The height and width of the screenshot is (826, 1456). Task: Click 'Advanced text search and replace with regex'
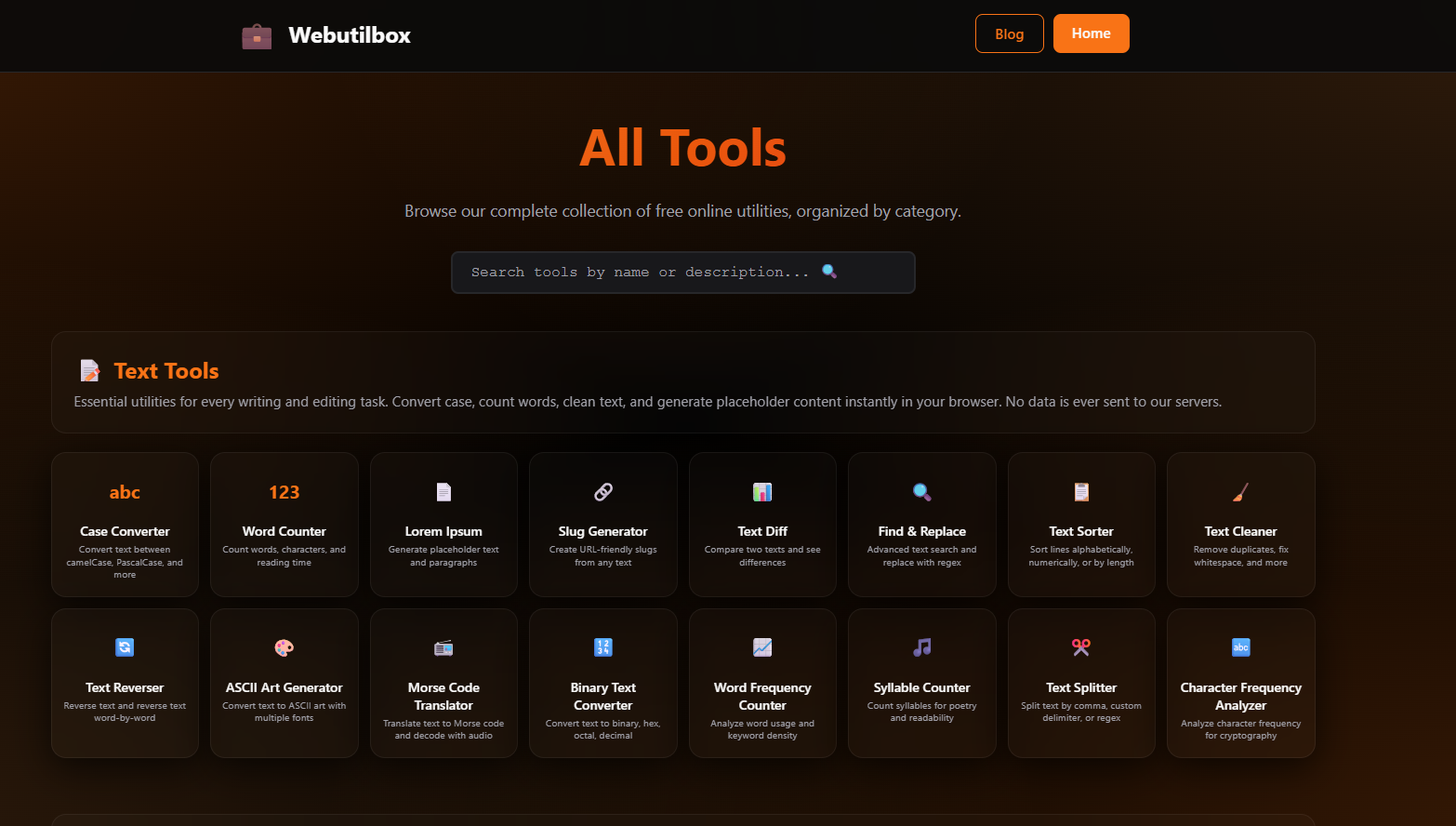(922, 556)
